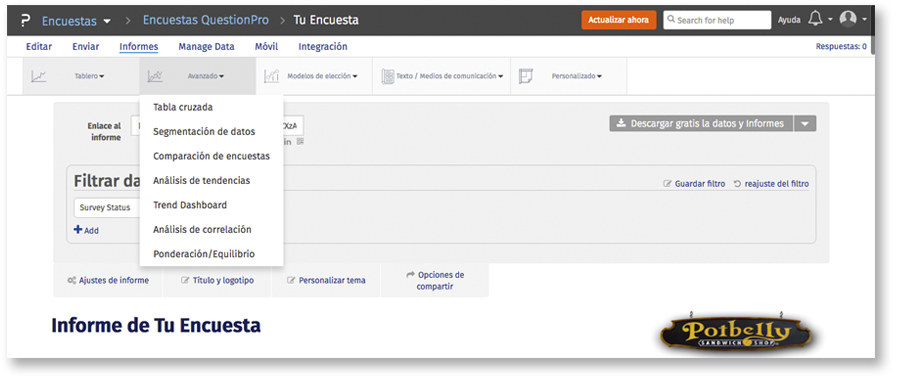The width and height of the screenshot is (900, 389).
Task: Focus the Search for help field
Action: click(x=717, y=20)
